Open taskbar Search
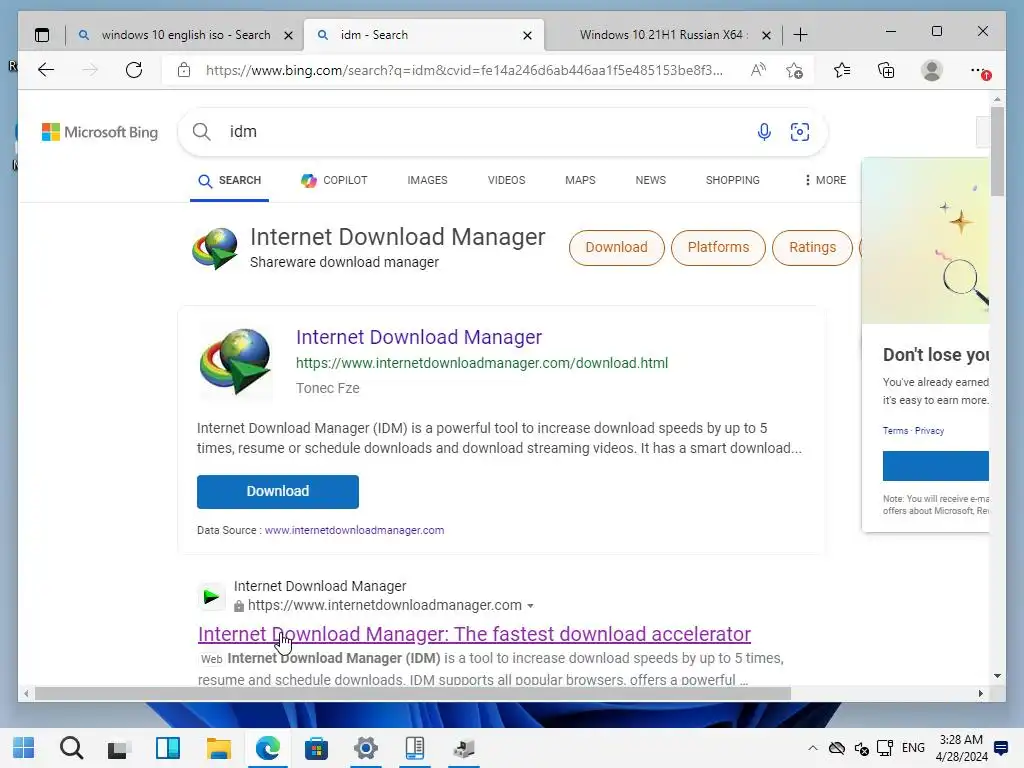1024x768 pixels. click(71, 748)
